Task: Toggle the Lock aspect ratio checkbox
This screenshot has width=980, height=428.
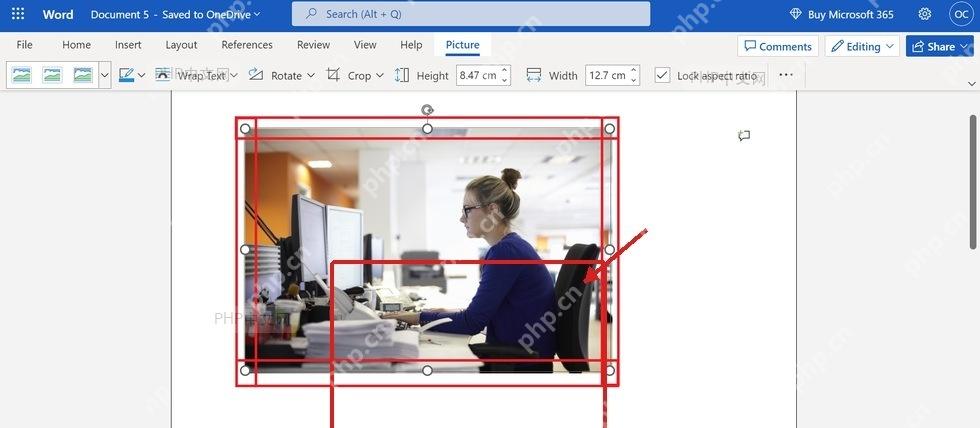Action: coord(662,76)
